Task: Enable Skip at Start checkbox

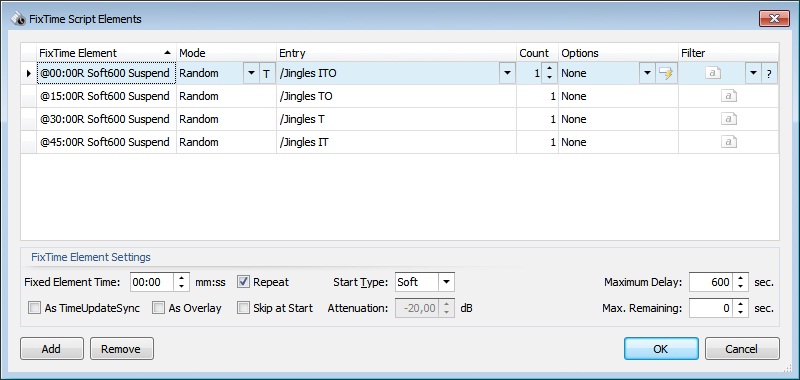Action: click(244, 308)
